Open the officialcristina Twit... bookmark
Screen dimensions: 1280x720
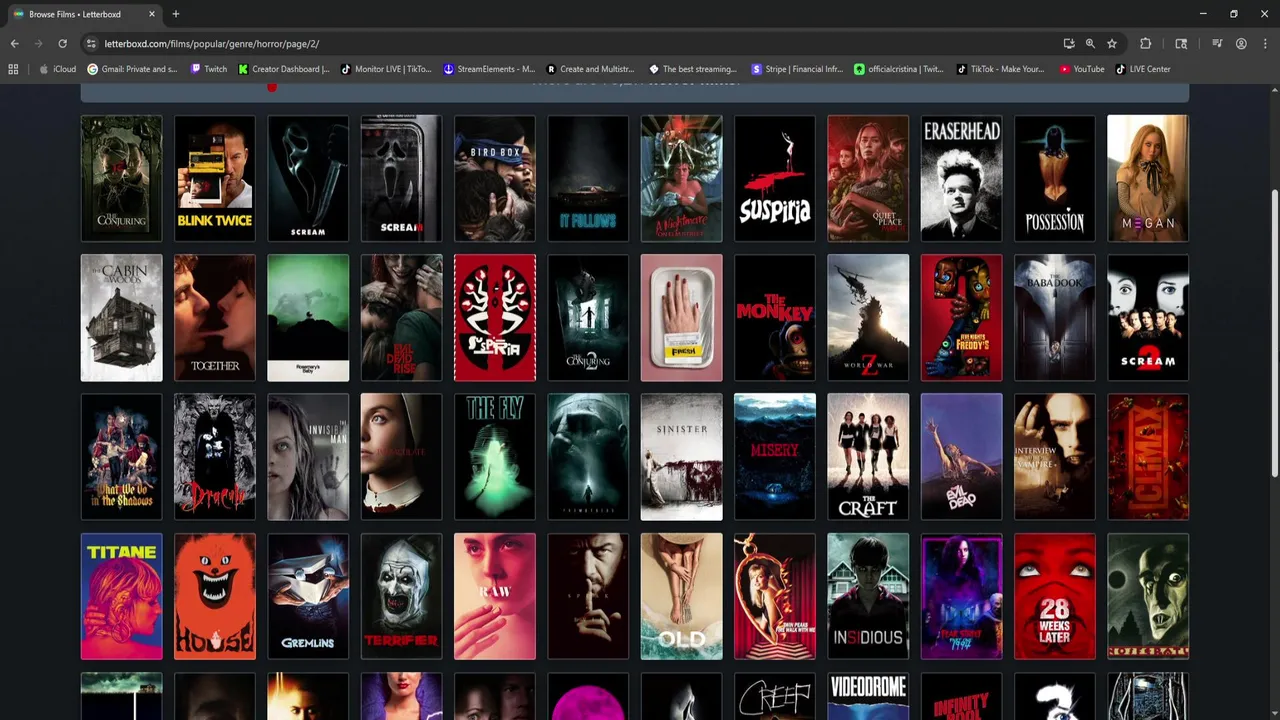[x=900, y=69]
